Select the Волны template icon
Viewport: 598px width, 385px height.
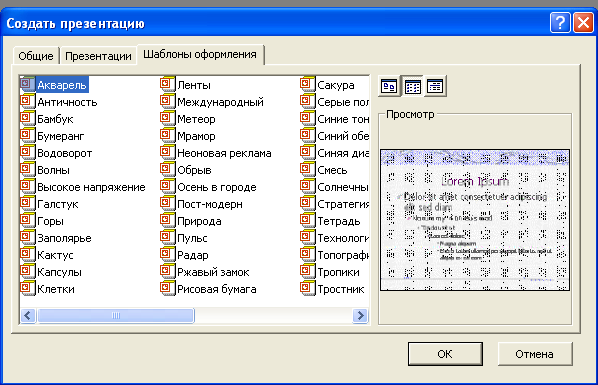pyautogui.click(x=27, y=169)
